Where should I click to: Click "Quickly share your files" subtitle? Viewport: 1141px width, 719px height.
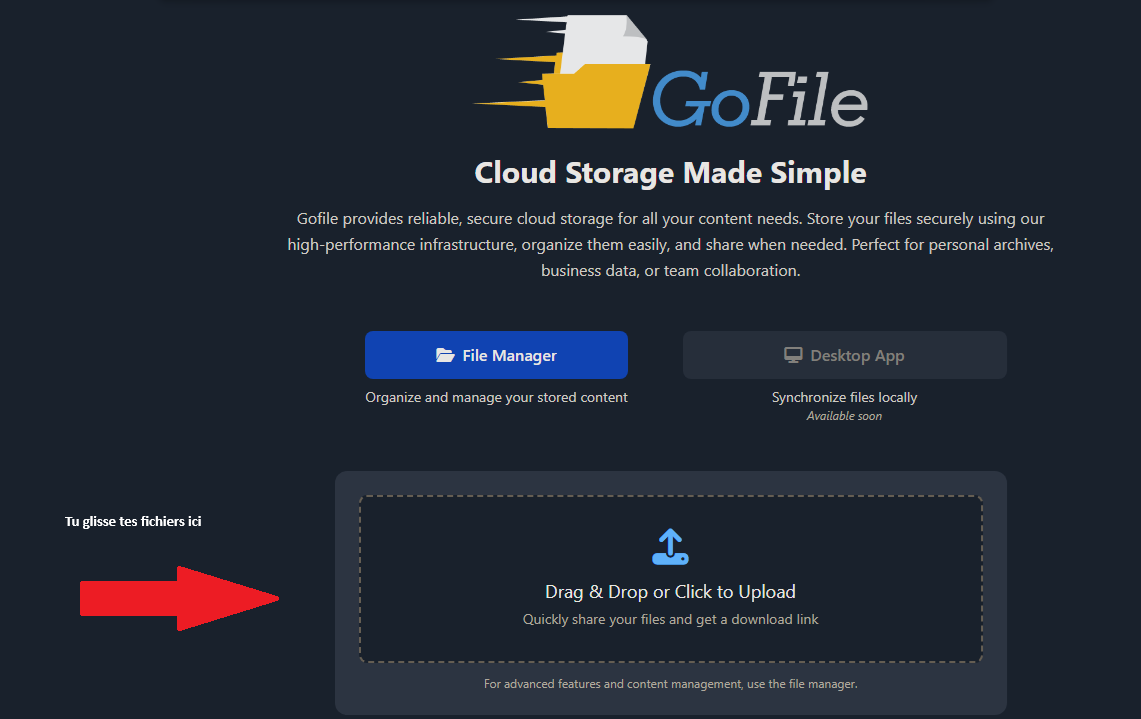pyautogui.click(x=670, y=620)
